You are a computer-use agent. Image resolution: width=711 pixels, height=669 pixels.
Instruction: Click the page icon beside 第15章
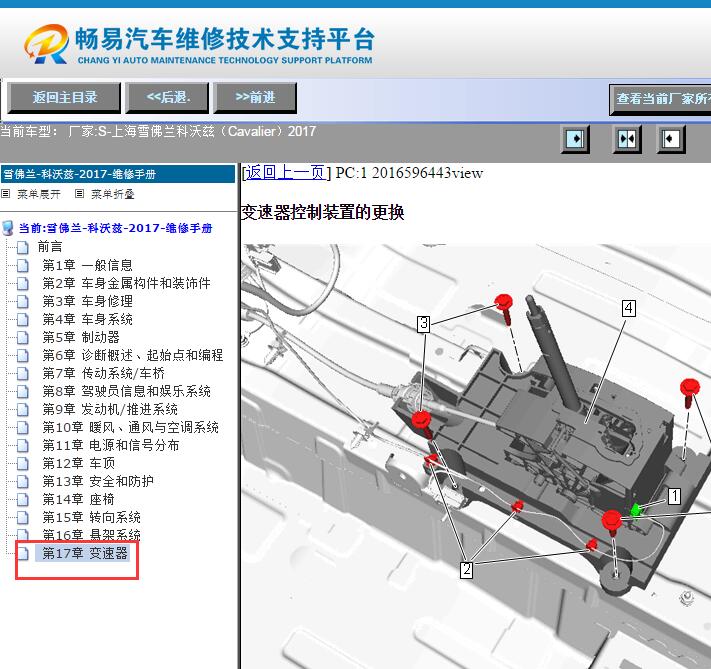(23, 518)
